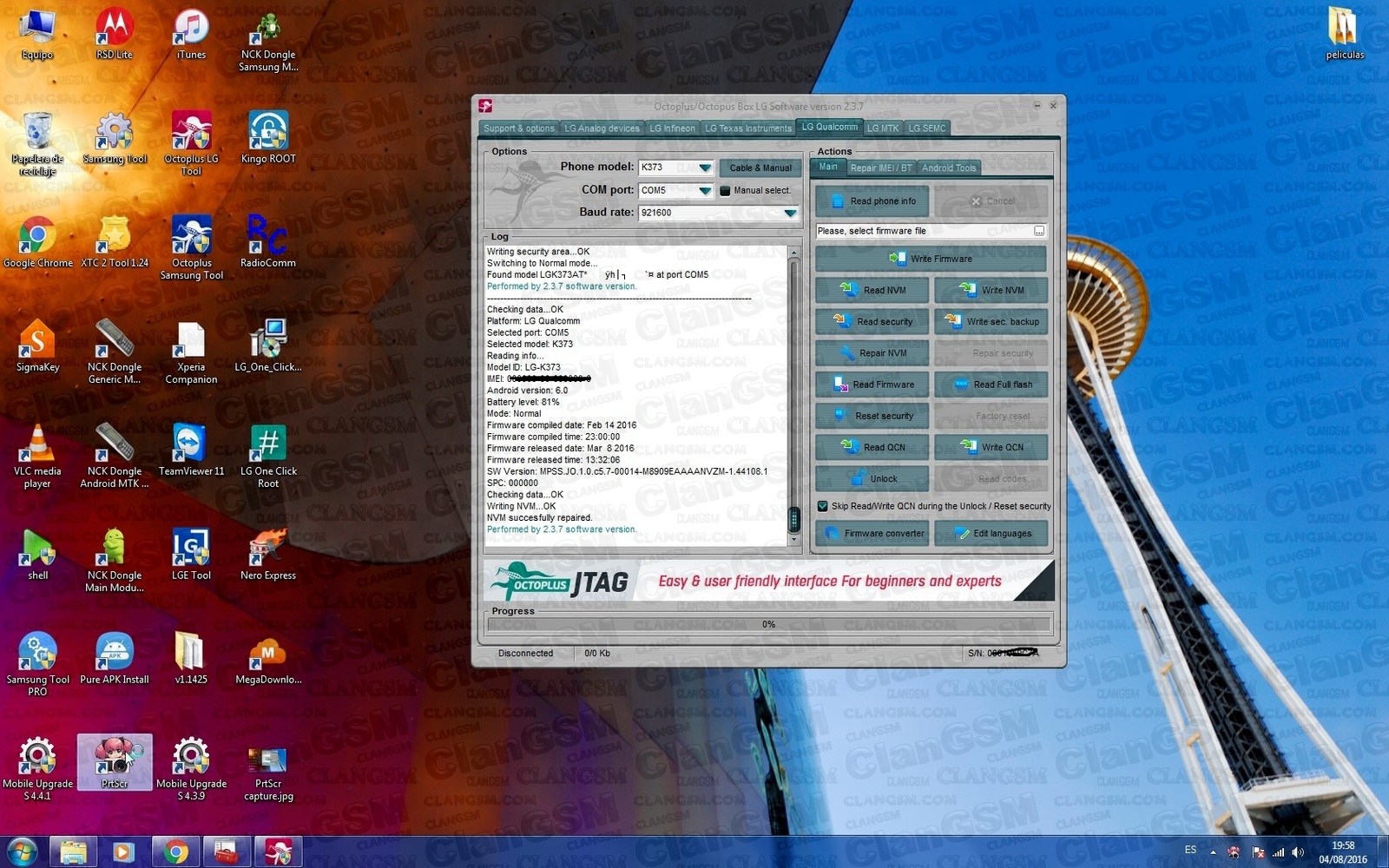Click the Progress bar at 0%
The width and height of the screenshot is (1389, 868).
[769, 624]
